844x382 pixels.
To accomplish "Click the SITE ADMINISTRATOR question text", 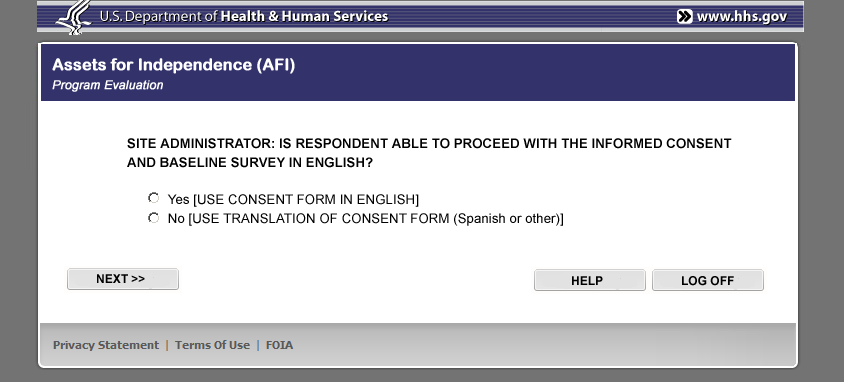I will pyautogui.click(x=429, y=153).
